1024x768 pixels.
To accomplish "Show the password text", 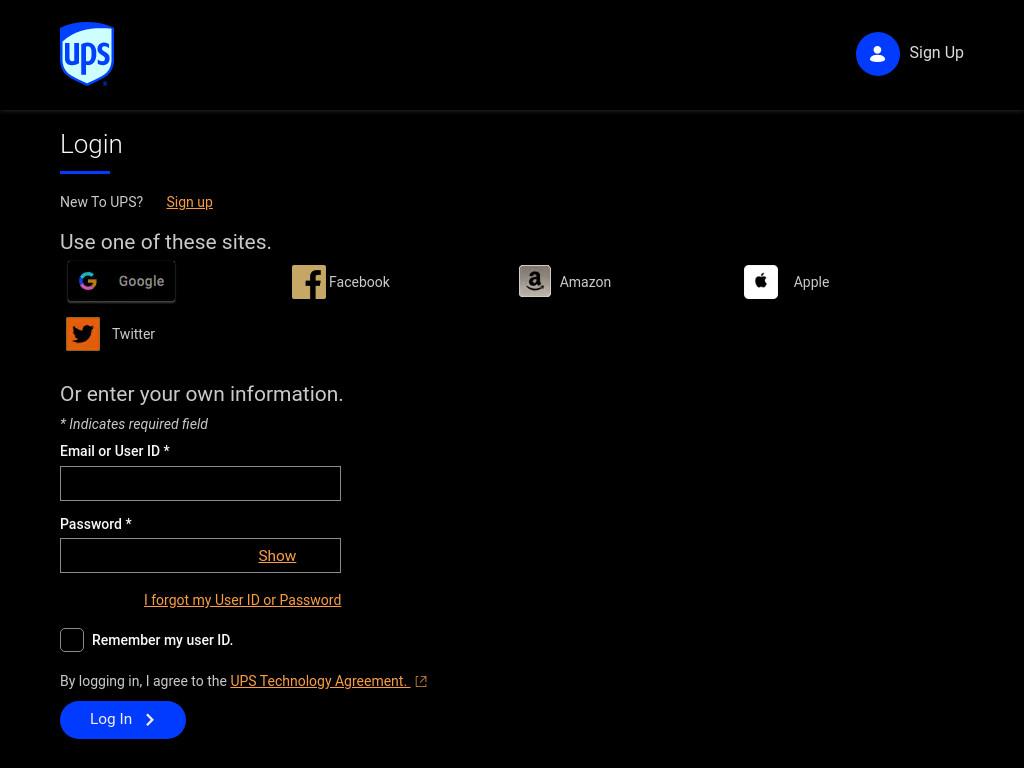I will pyautogui.click(x=277, y=556).
